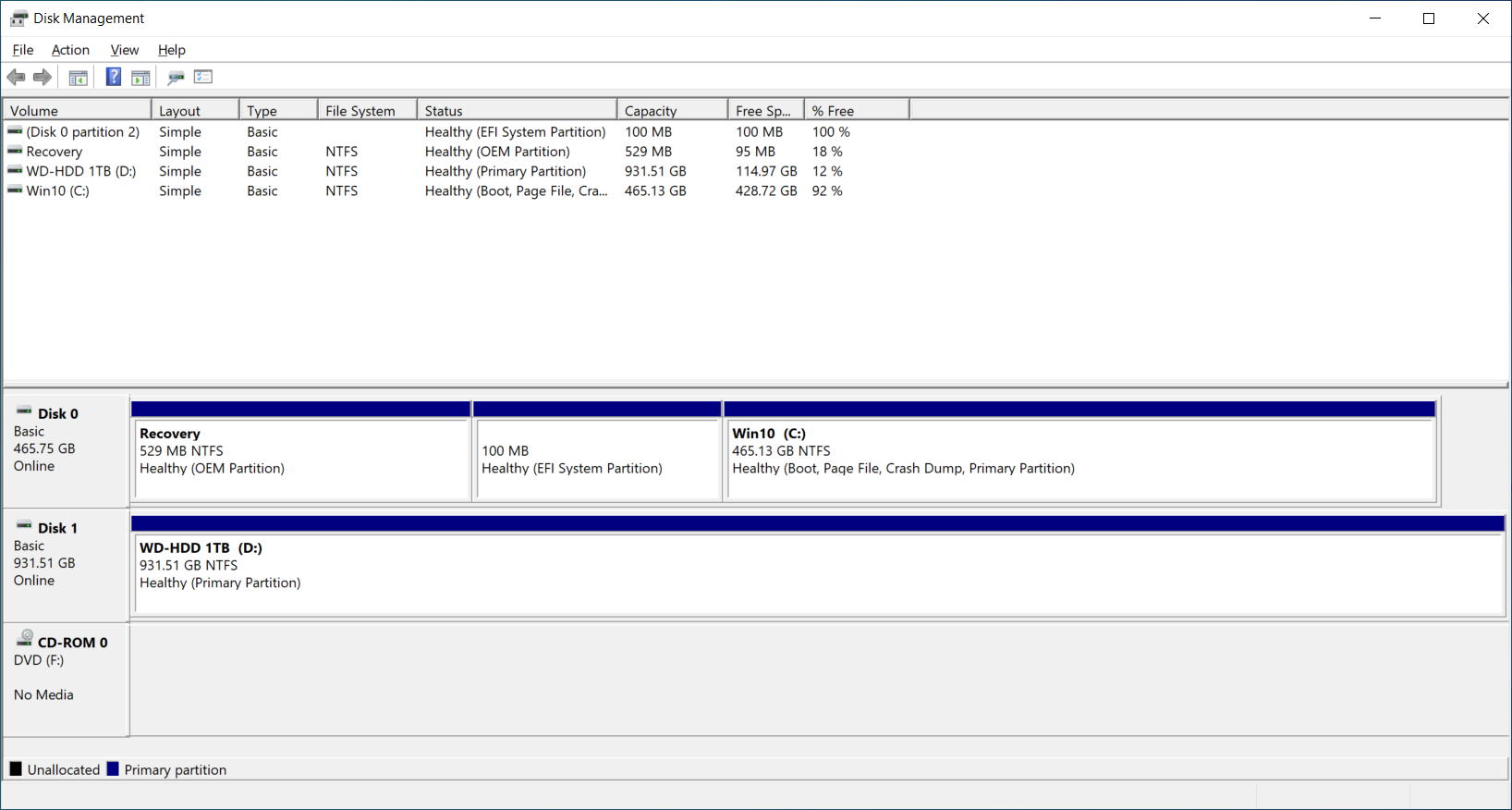This screenshot has height=810, width=1512.
Task: Open the View menu
Action: tap(125, 50)
